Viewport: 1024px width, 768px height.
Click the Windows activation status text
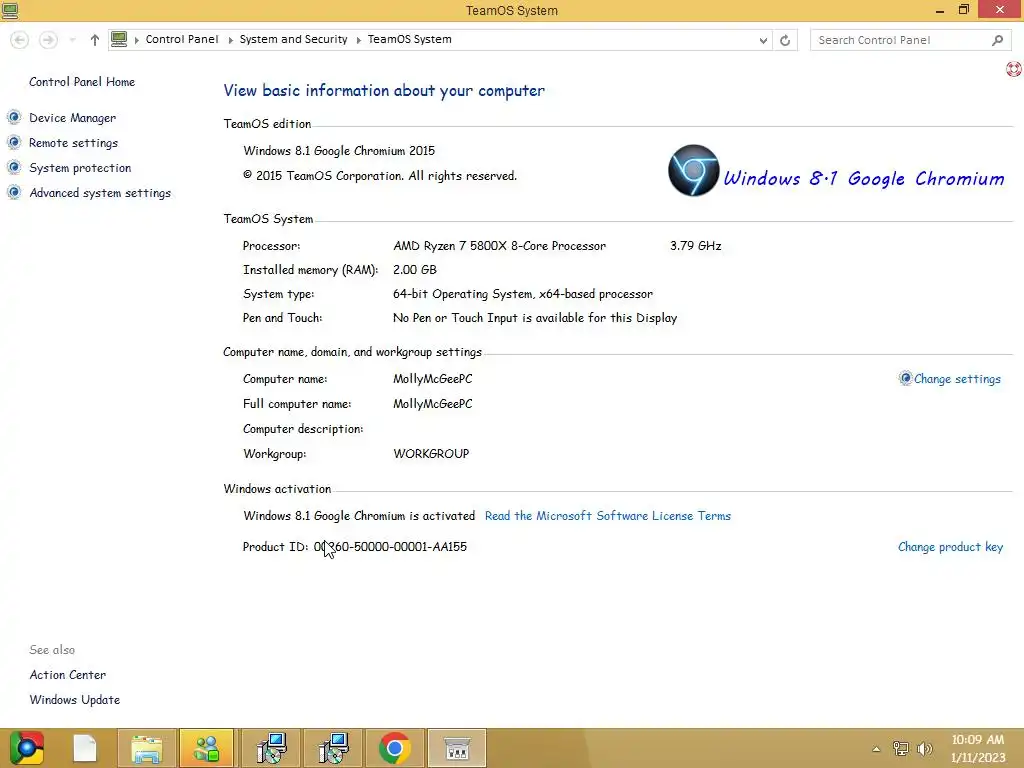click(359, 516)
